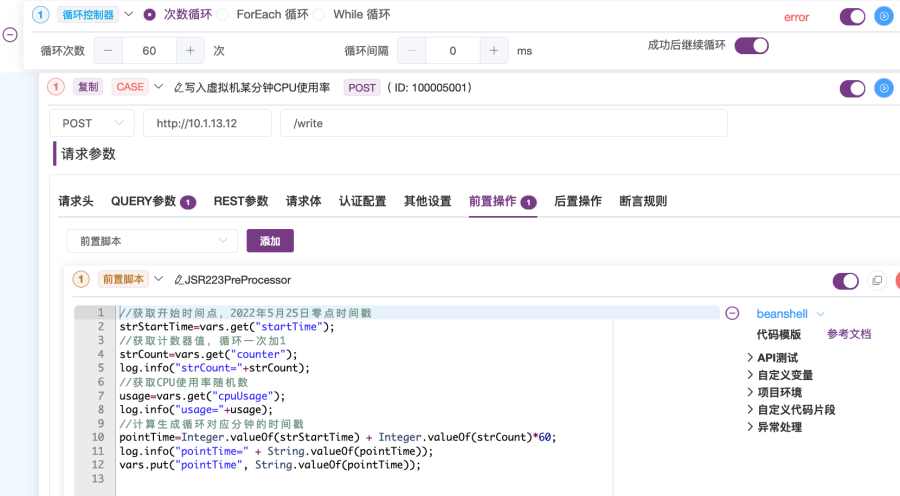The width and height of the screenshot is (900, 496).
Task: Switch to the QUERY参数 tab
Action: (x=153, y=201)
